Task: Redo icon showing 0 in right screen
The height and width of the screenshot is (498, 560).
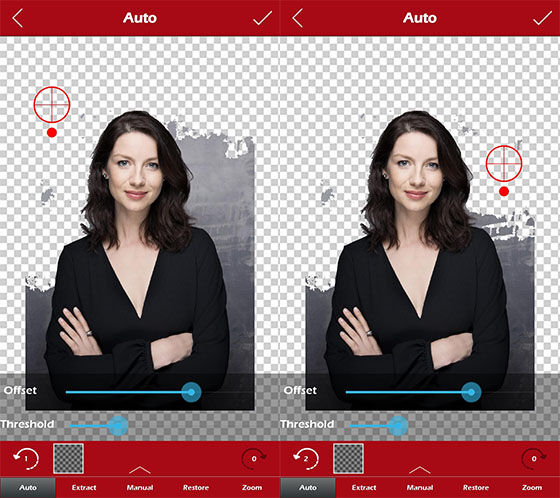Action: point(534,458)
